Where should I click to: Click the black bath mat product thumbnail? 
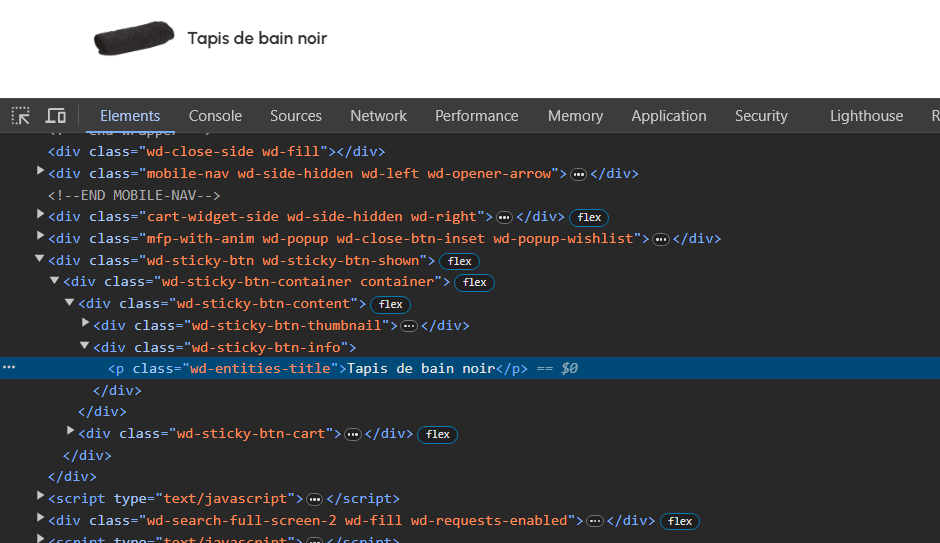point(134,38)
